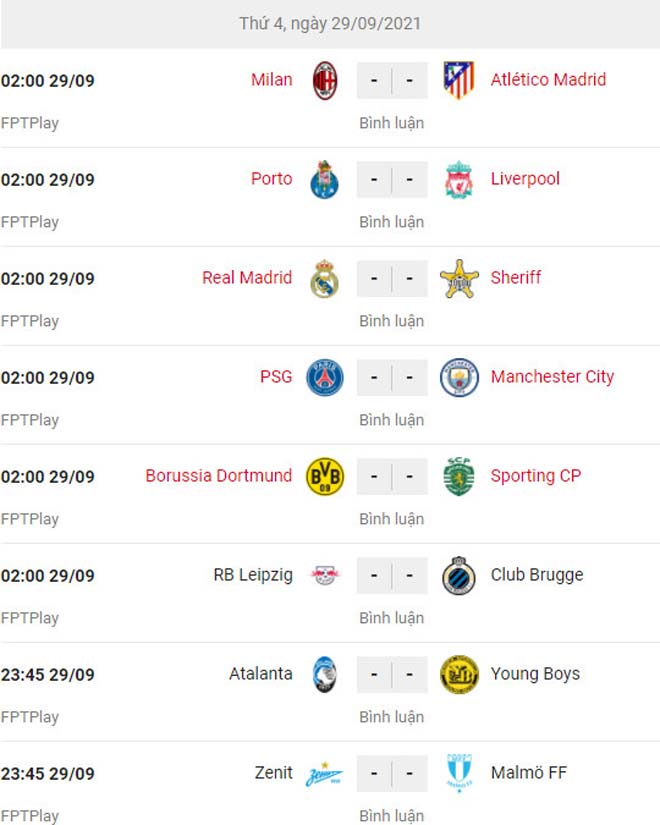This screenshot has height=825, width=660.
Task: Click the Real Madrid club crest
Action: coord(325,278)
